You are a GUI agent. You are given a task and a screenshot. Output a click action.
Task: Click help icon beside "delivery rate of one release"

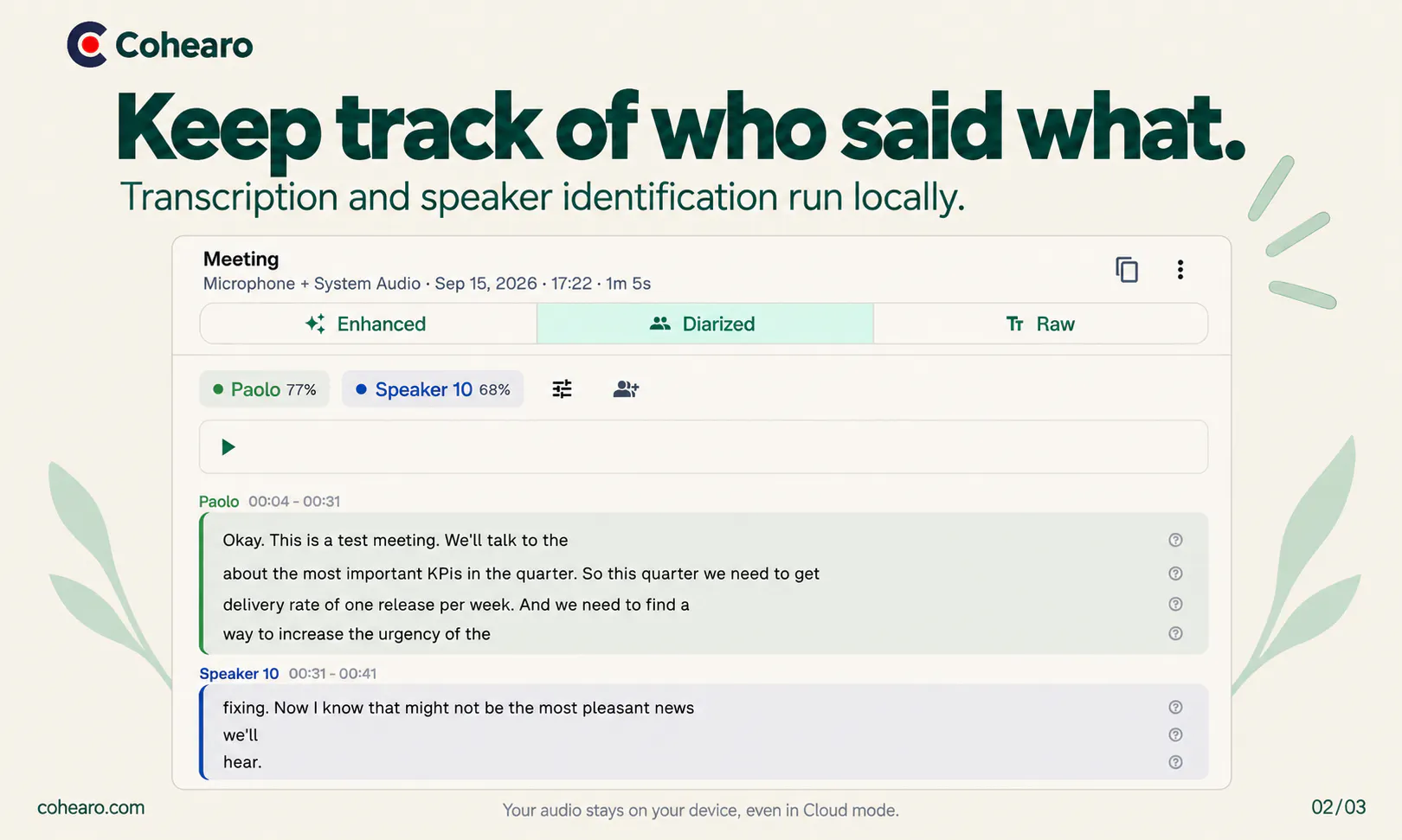coord(1175,604)
